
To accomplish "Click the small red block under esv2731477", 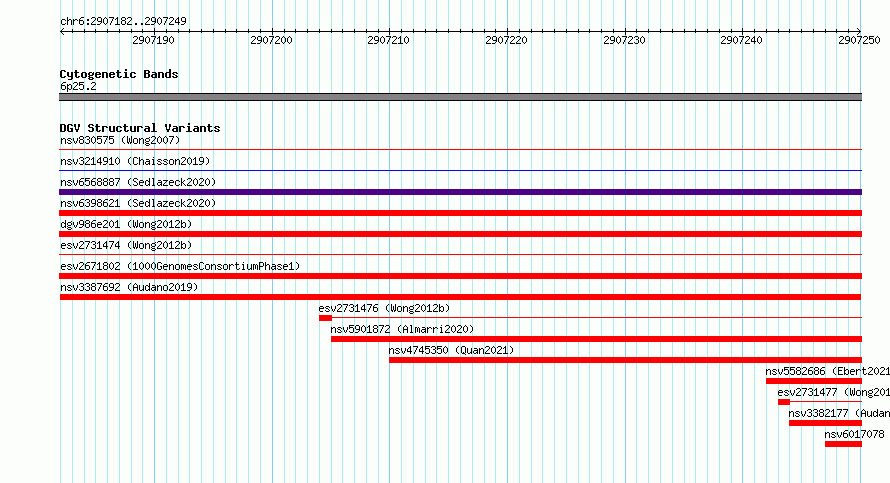I will point(784,402).
